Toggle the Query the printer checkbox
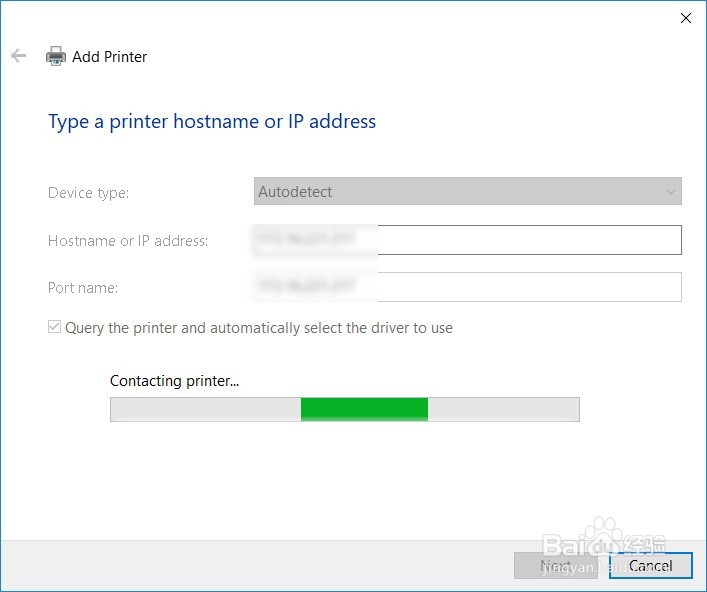The width and height of the screenshot is (707, 592). [55, 328]
